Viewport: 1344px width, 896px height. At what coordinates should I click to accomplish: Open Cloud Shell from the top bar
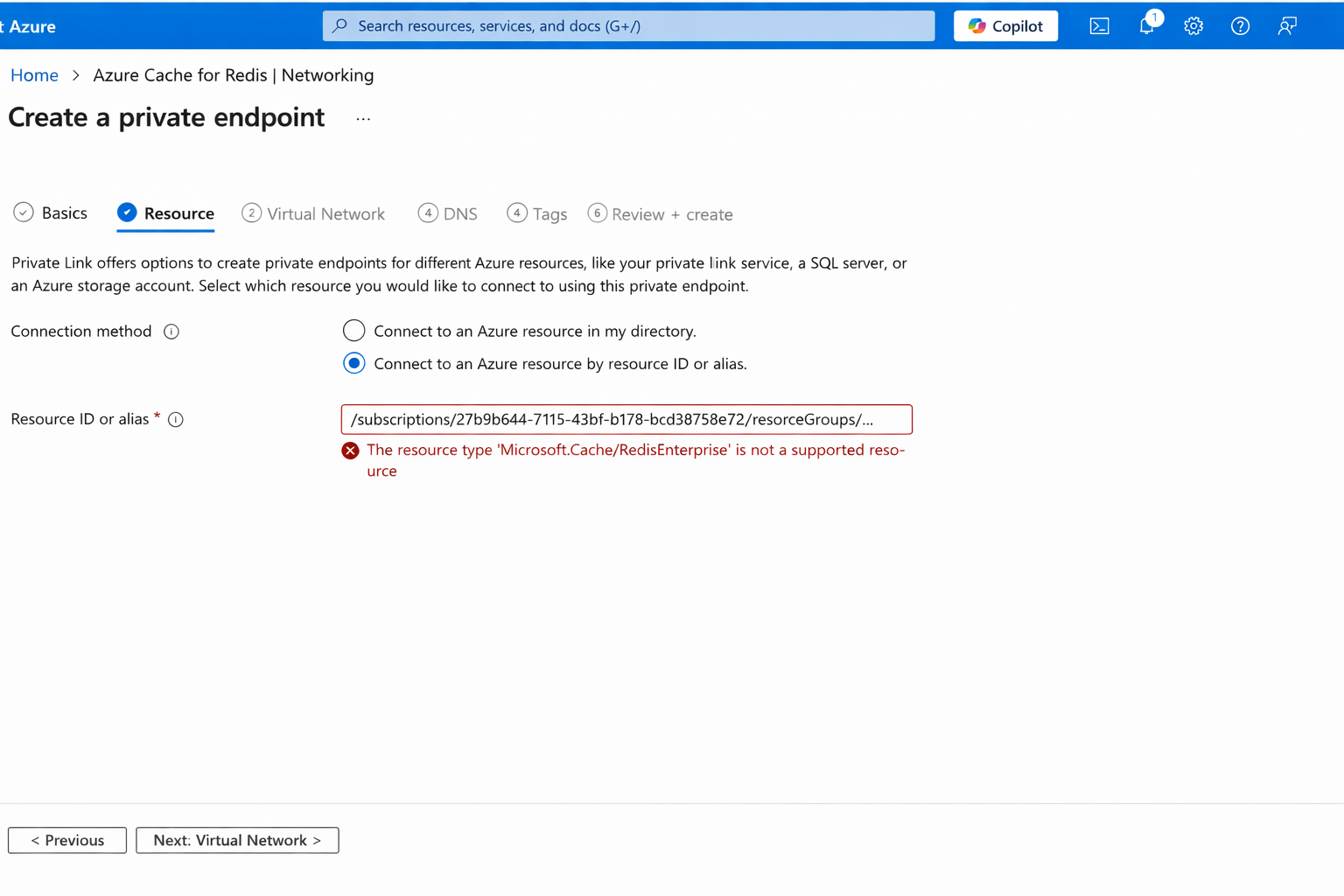(x=1099, y=26)
